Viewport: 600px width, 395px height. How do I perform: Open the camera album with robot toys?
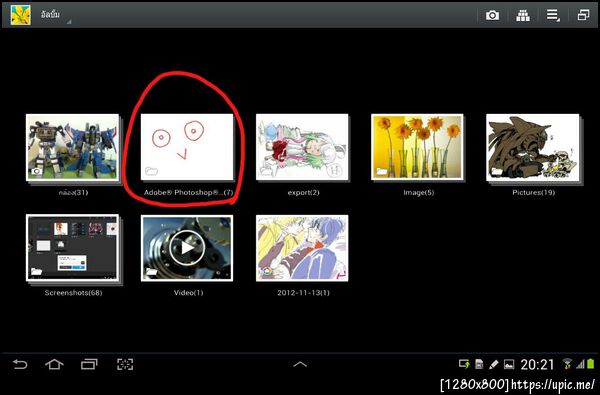[72, 147]
